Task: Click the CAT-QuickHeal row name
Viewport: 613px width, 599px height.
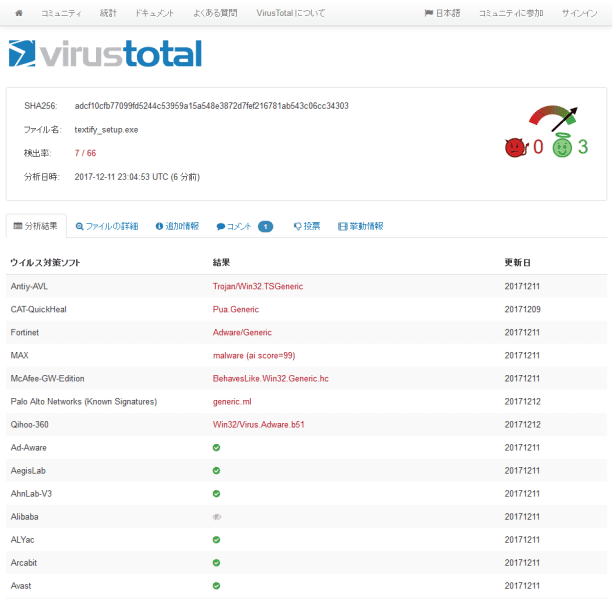Action: pyautogui.click(x=39, y=309)
